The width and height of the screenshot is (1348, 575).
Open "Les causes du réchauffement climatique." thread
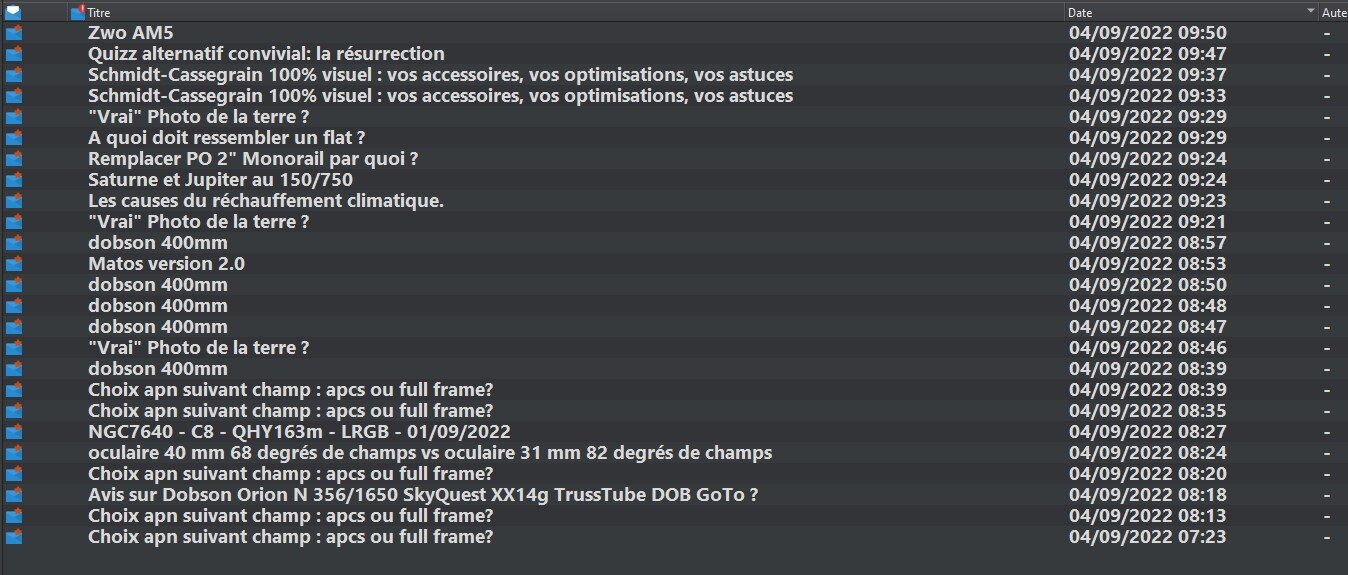[x=265, y=201]
